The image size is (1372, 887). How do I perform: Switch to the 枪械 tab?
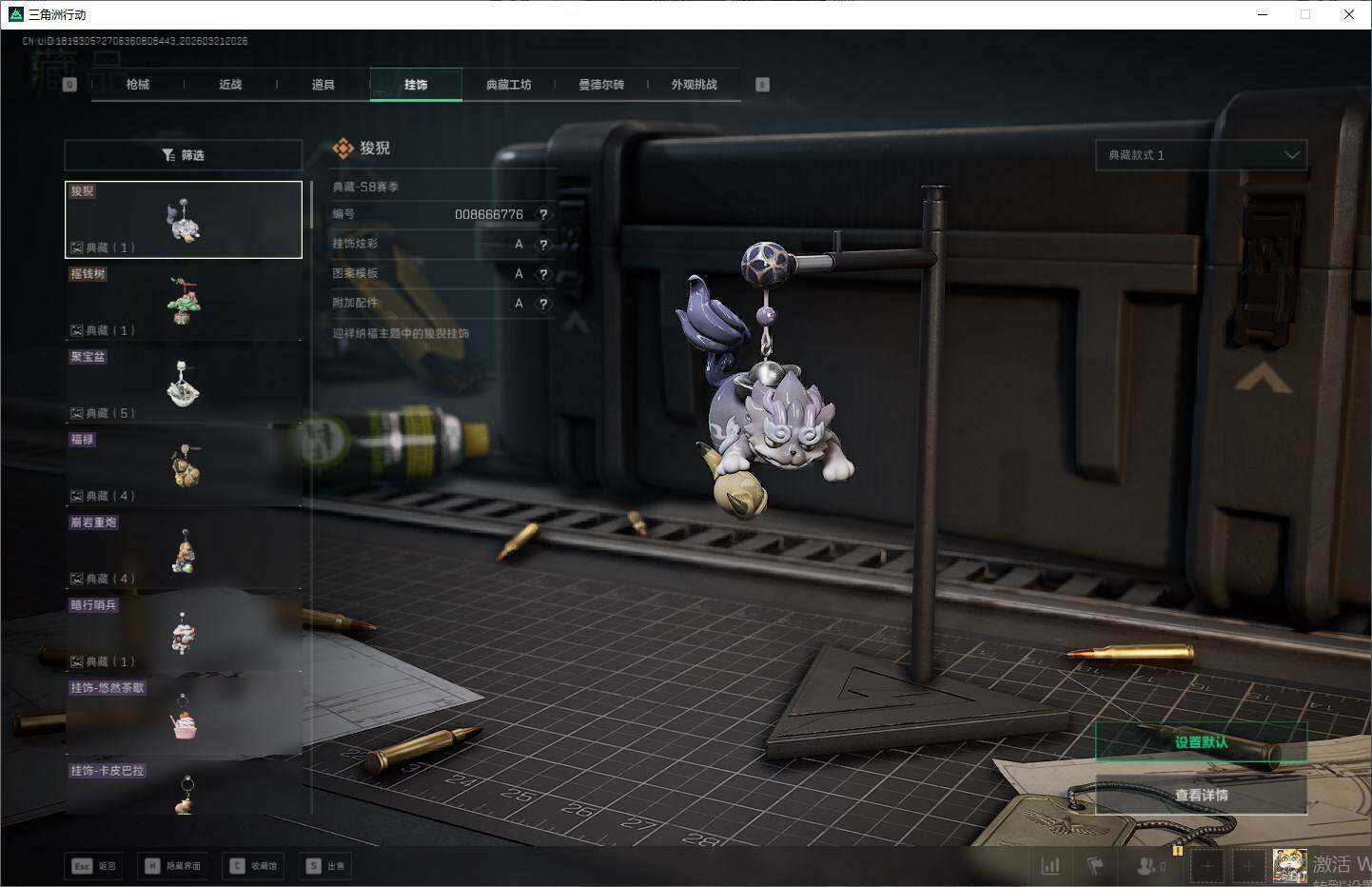pos(138,85)
